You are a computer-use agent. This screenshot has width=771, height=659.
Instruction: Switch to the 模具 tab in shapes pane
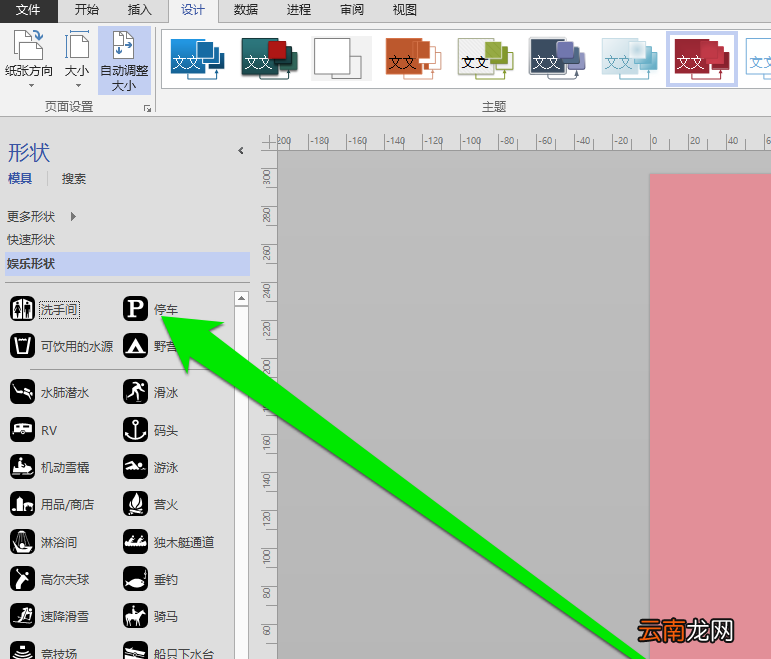tap(20, 178)
